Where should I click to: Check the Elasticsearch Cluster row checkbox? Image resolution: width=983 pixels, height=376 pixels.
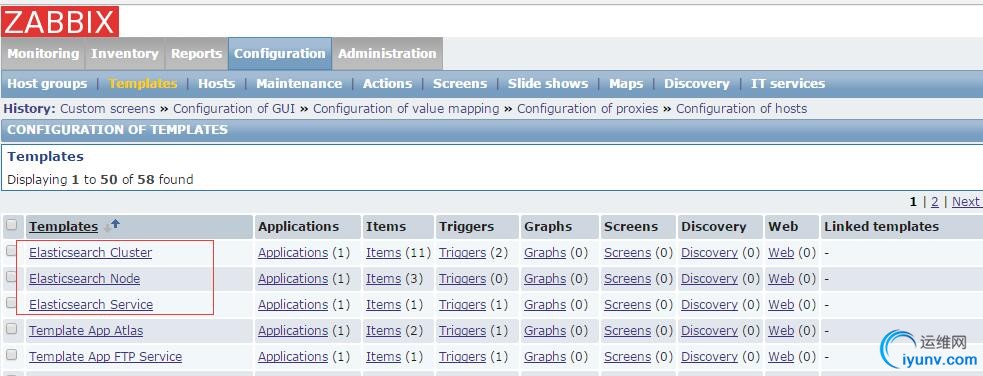(x=11, y=251)
